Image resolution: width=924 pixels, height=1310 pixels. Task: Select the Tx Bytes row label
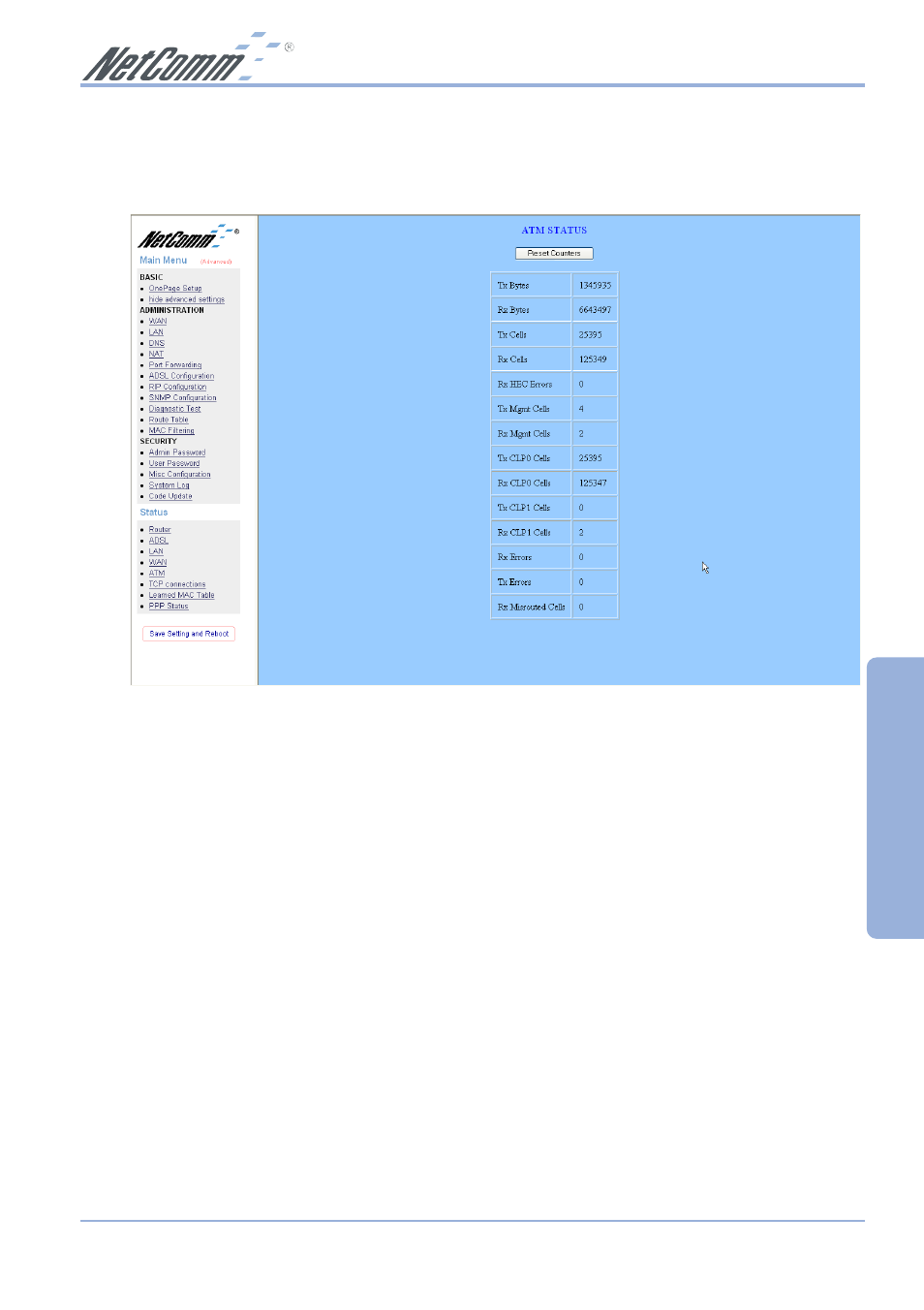point(513,286)
